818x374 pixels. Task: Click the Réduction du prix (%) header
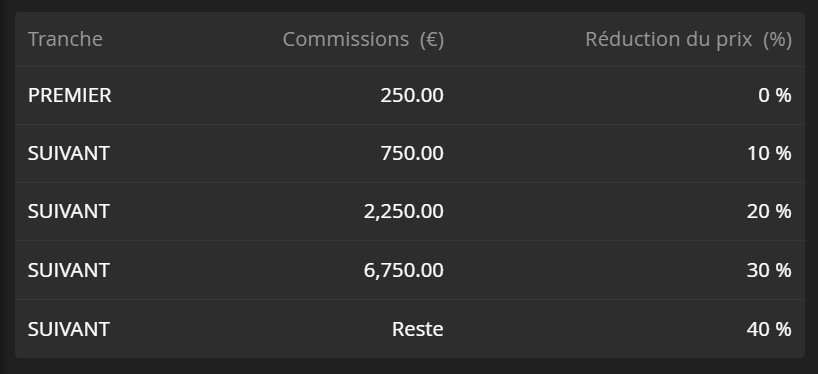(689, 39)
